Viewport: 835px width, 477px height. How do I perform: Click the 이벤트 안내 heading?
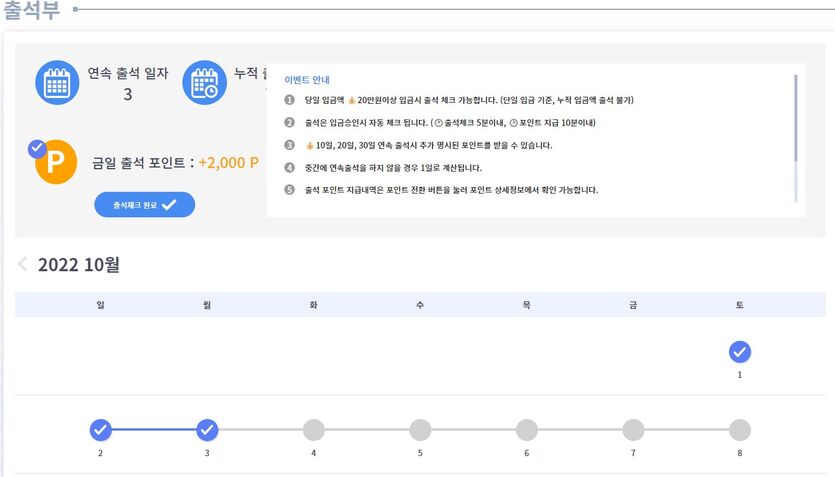307,80
